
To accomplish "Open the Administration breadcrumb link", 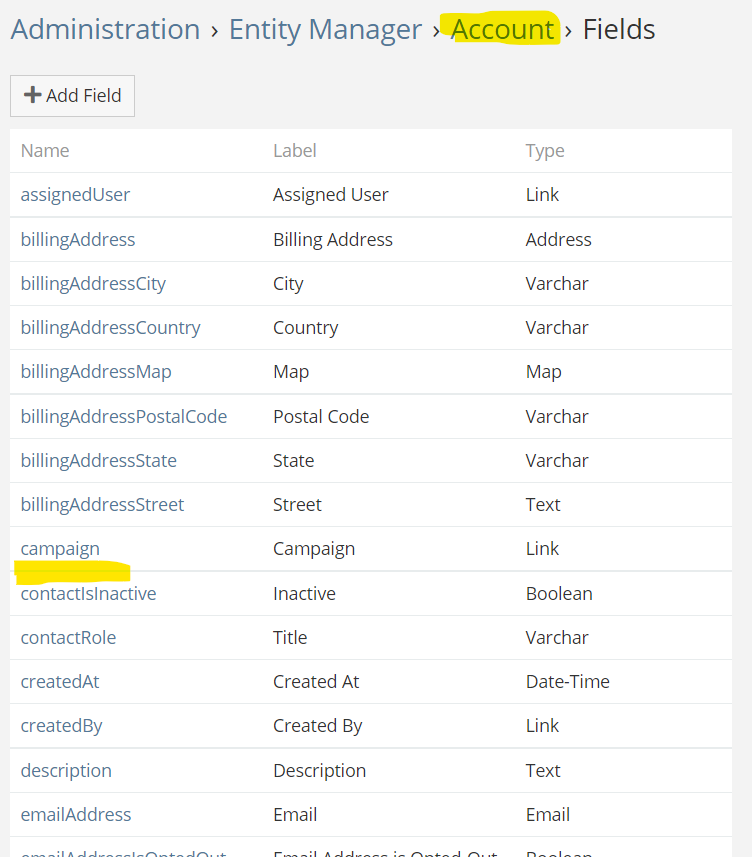I will coord(105,30).
